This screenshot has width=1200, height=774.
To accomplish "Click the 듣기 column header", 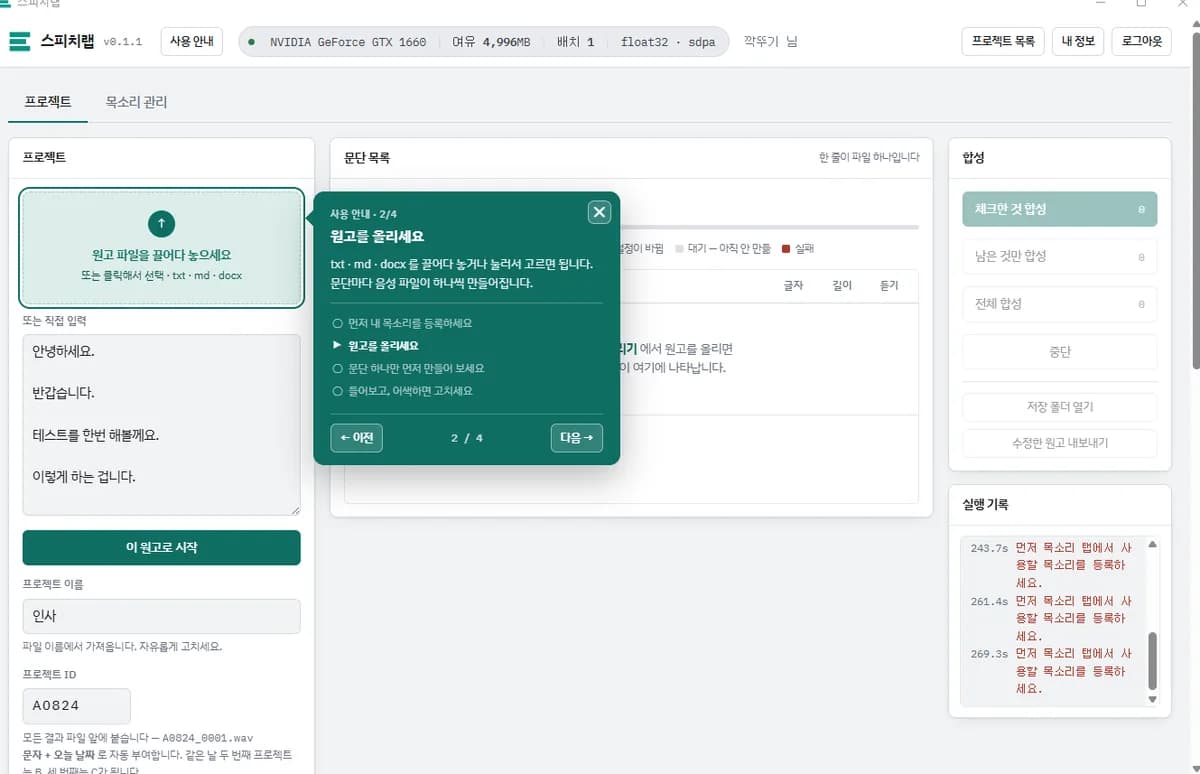I will coord(889,286).
